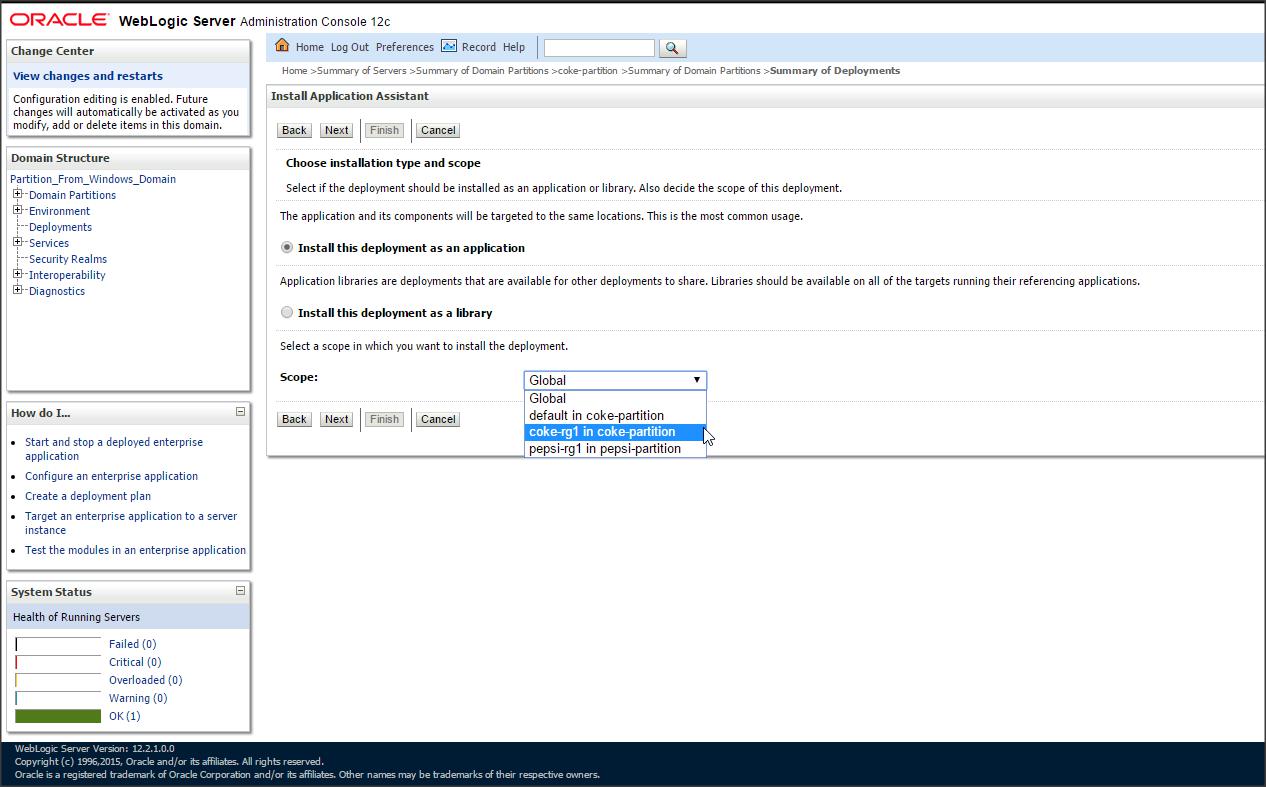Screen dimensions: 1266x787
Task: Click the top Cancel button
Action: 438,130
